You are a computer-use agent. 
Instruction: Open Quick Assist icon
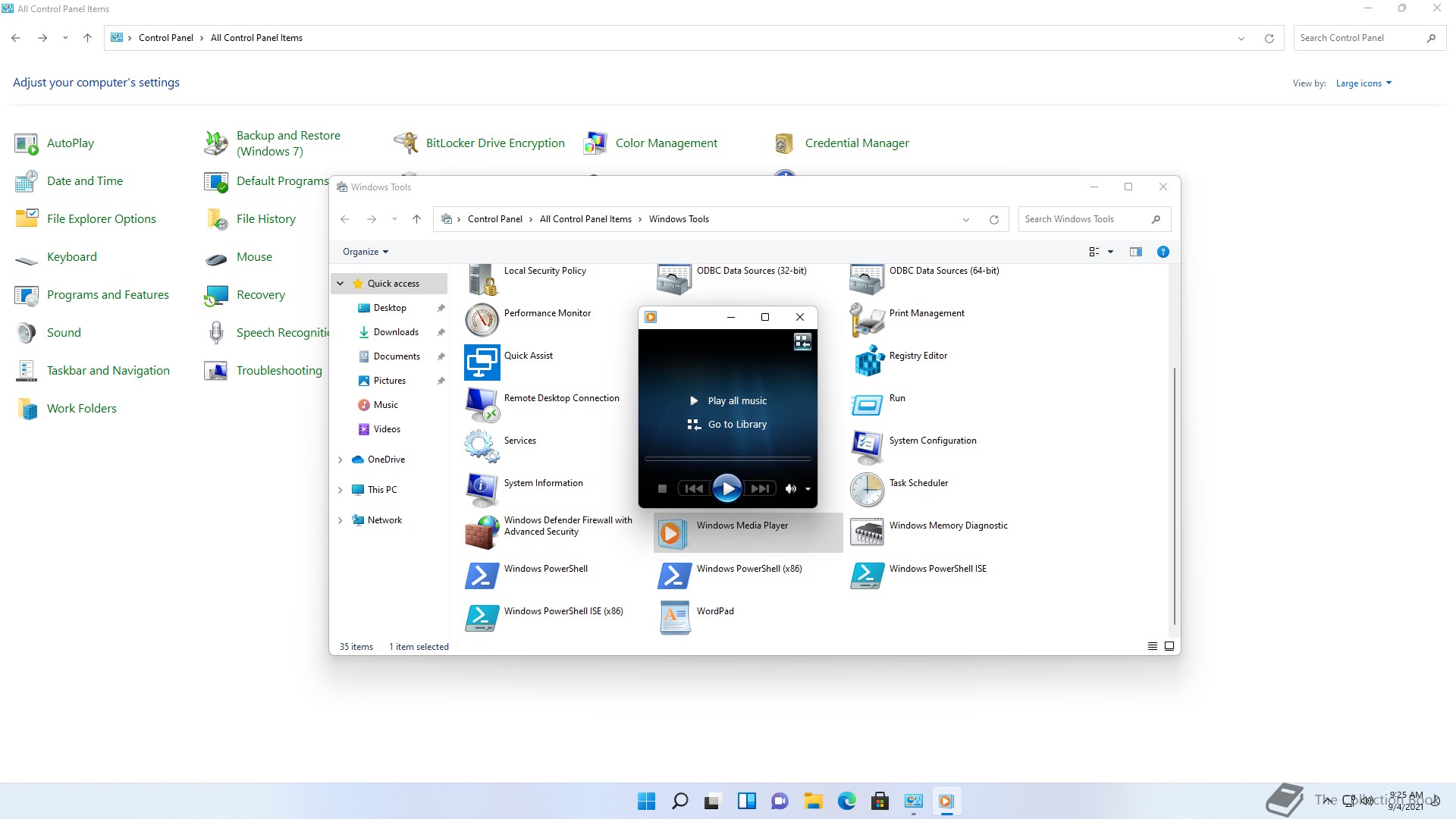click(x=482, y=362)
